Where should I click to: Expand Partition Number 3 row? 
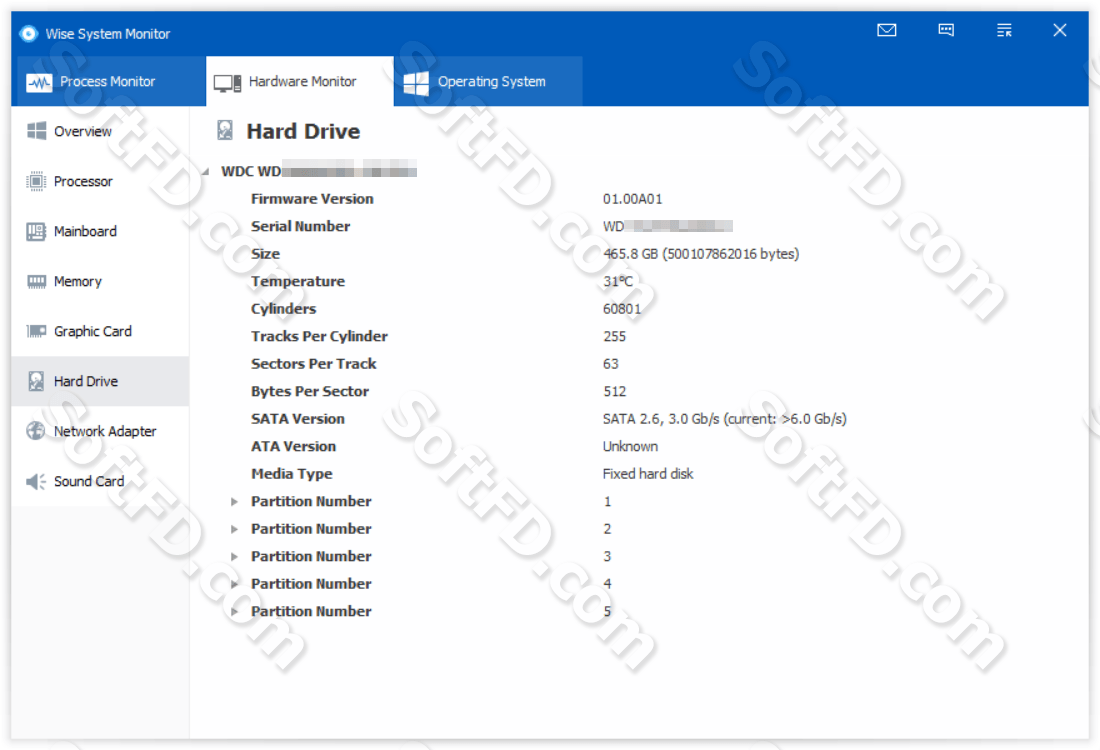(234, 556)
